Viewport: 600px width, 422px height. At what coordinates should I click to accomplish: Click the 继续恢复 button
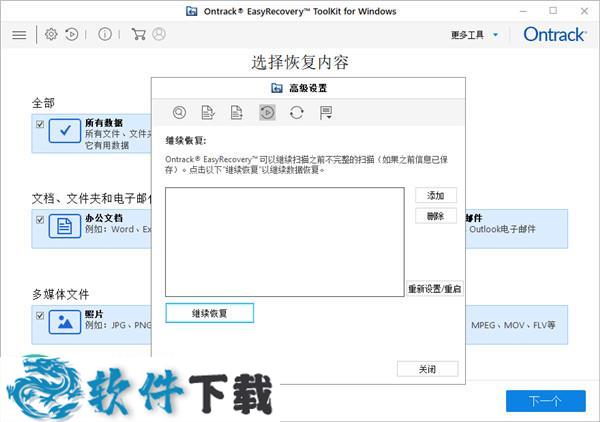[210, 313]
